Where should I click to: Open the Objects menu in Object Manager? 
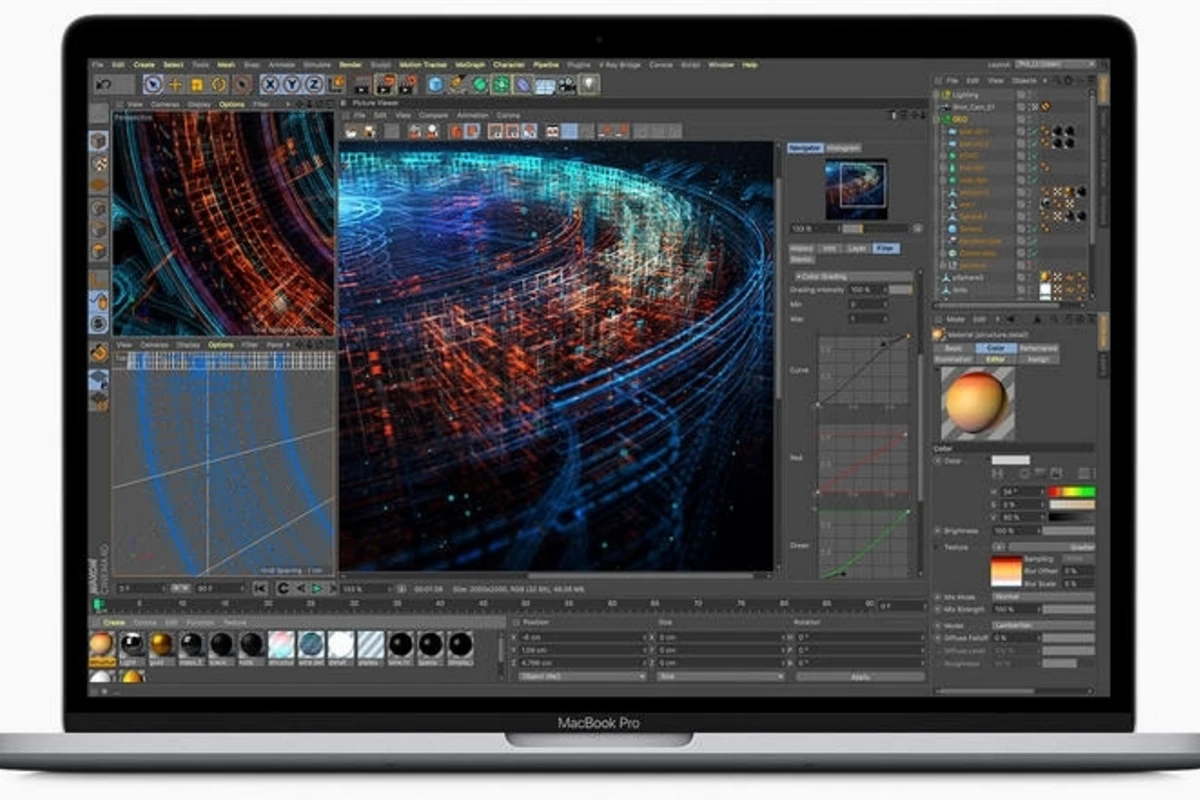pos(1025,80)
